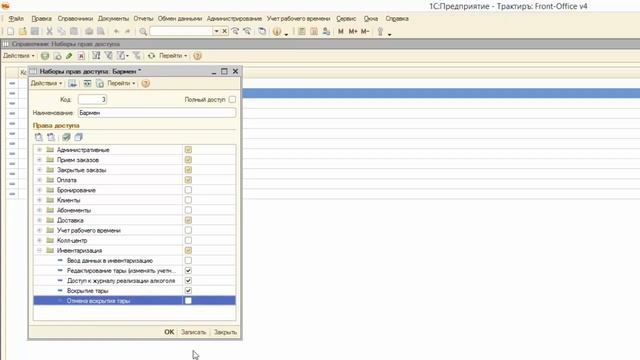Click the green check-all icon under Права доступа
The width and height of the screenshot is (640, 360).
[66, 137]
